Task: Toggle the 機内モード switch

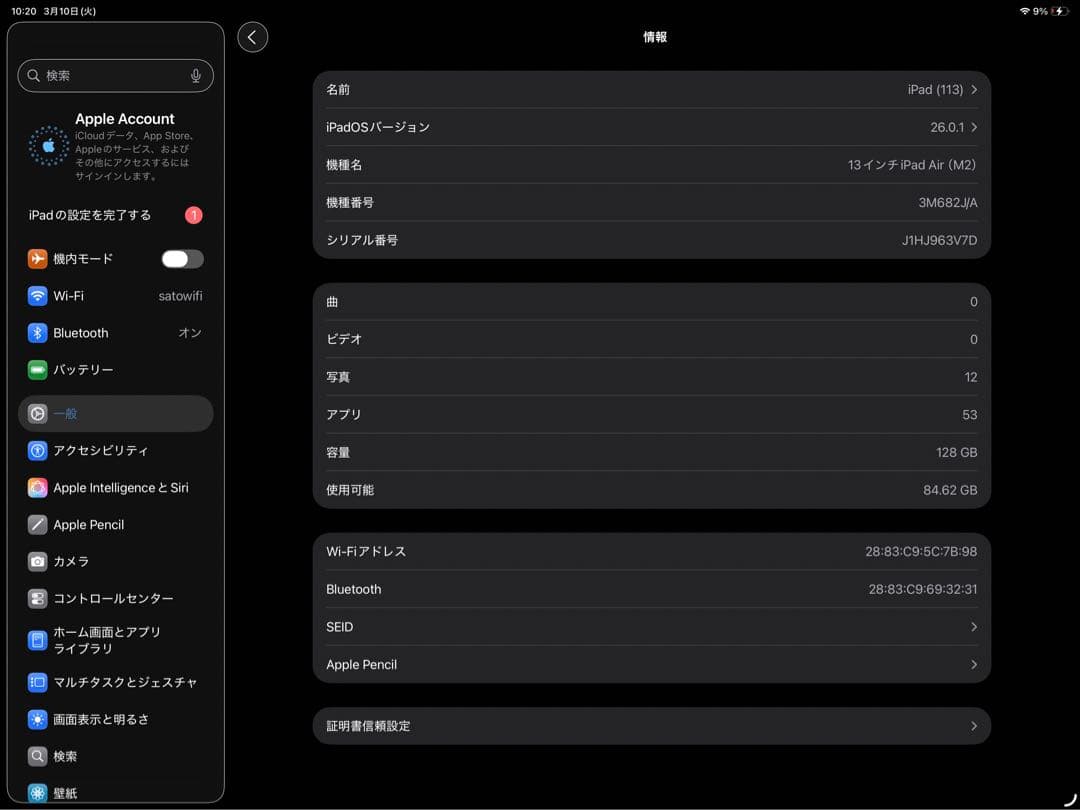Action: tap(183, 259)
